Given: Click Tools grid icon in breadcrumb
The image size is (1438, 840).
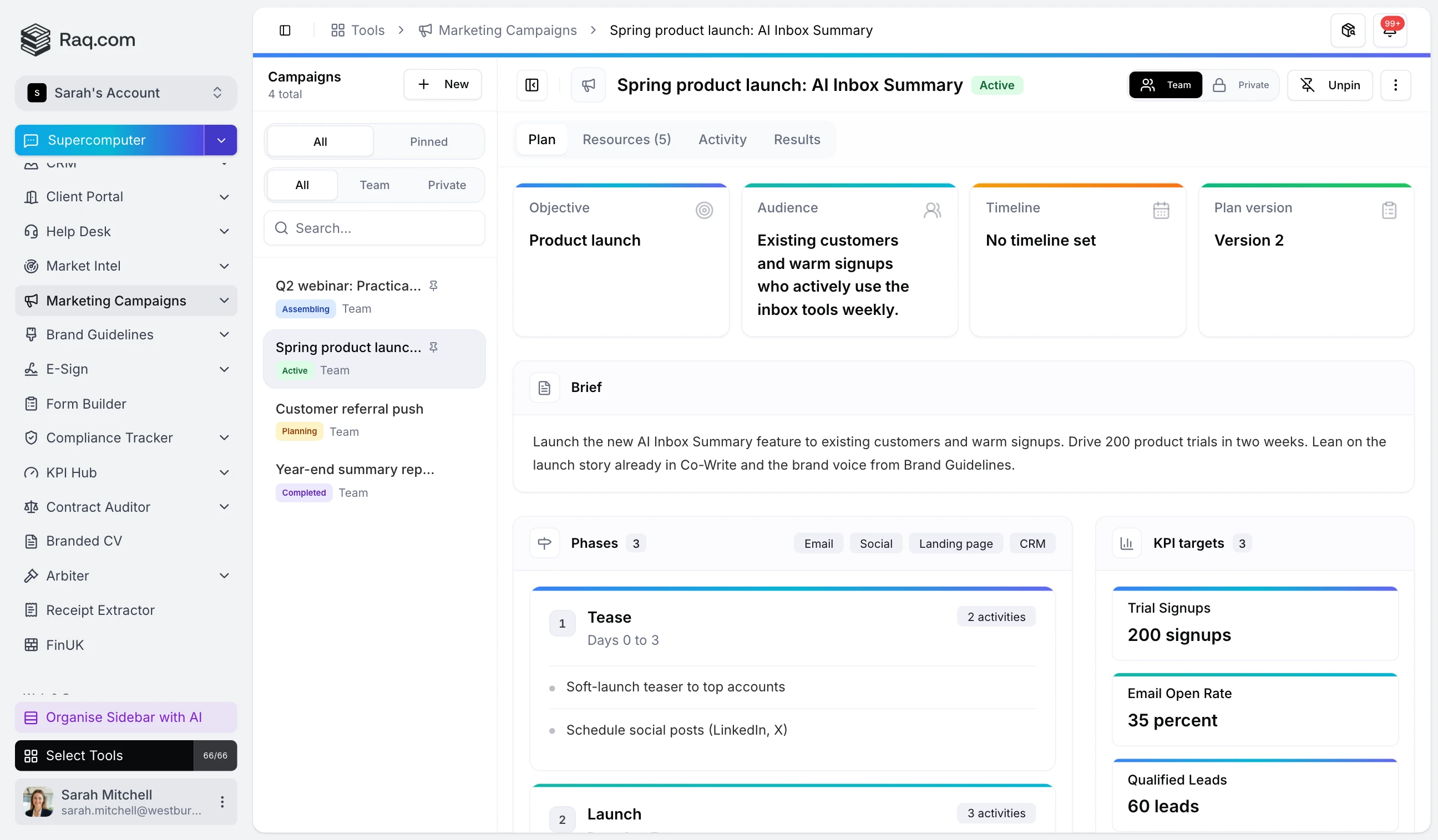Looking at the screenshot, I should tap(338, 30).
